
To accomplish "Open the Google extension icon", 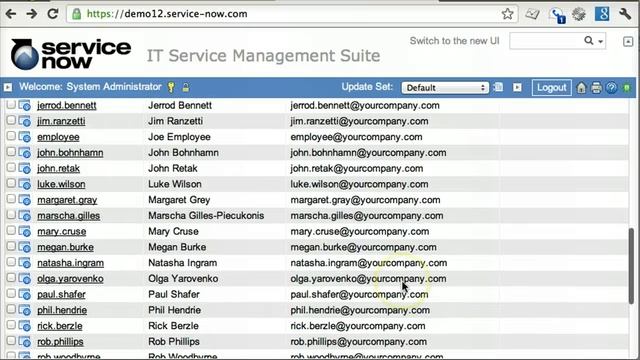I will coord(602,14).
